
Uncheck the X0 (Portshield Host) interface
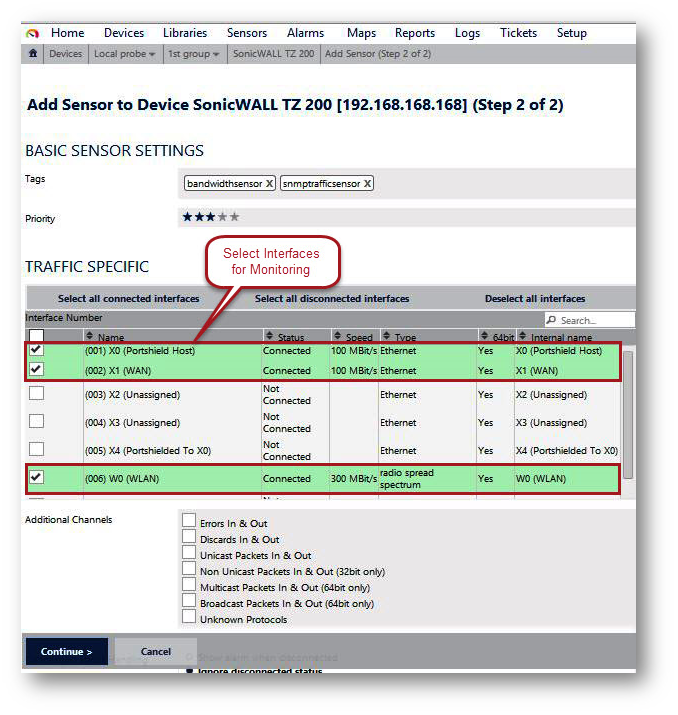(x=36, y=350)
